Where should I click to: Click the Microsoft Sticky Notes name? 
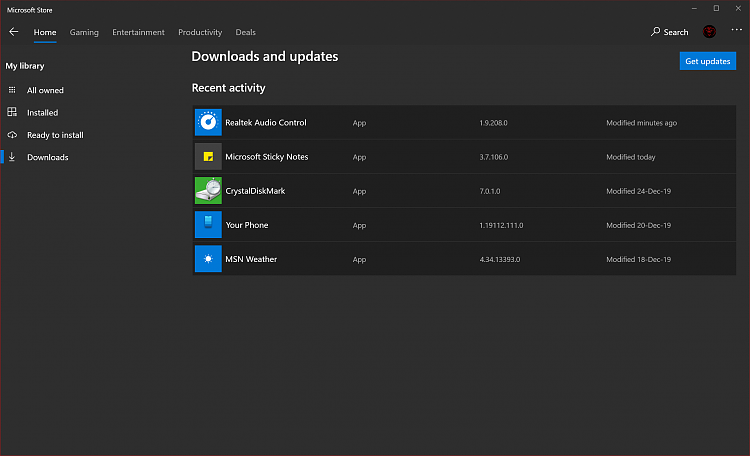coord(266,156)
